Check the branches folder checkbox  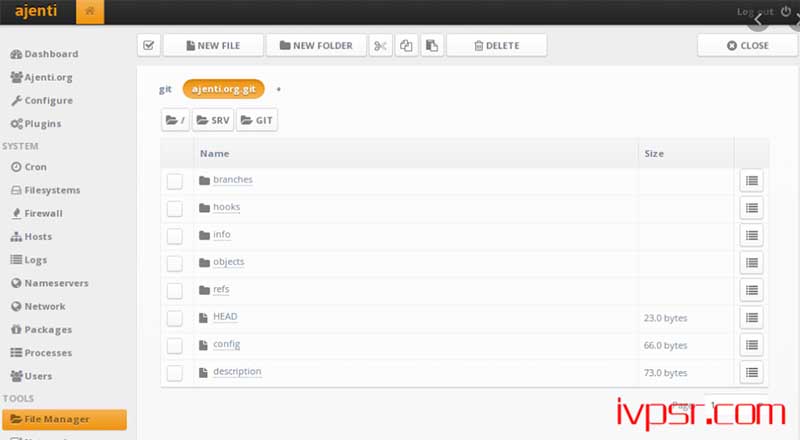(174, 181)
